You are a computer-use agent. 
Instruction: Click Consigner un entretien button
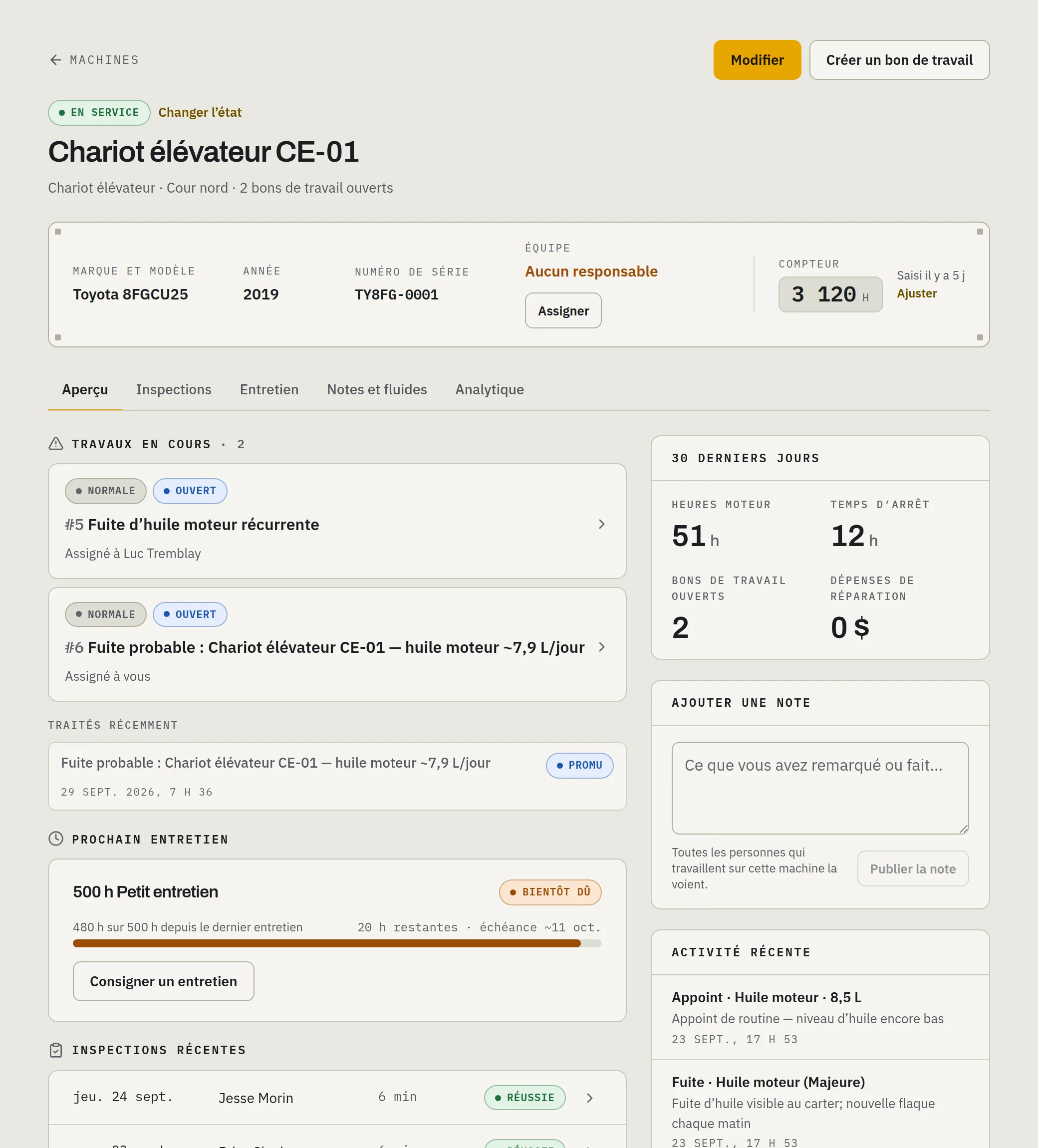(x=163, y=981)
